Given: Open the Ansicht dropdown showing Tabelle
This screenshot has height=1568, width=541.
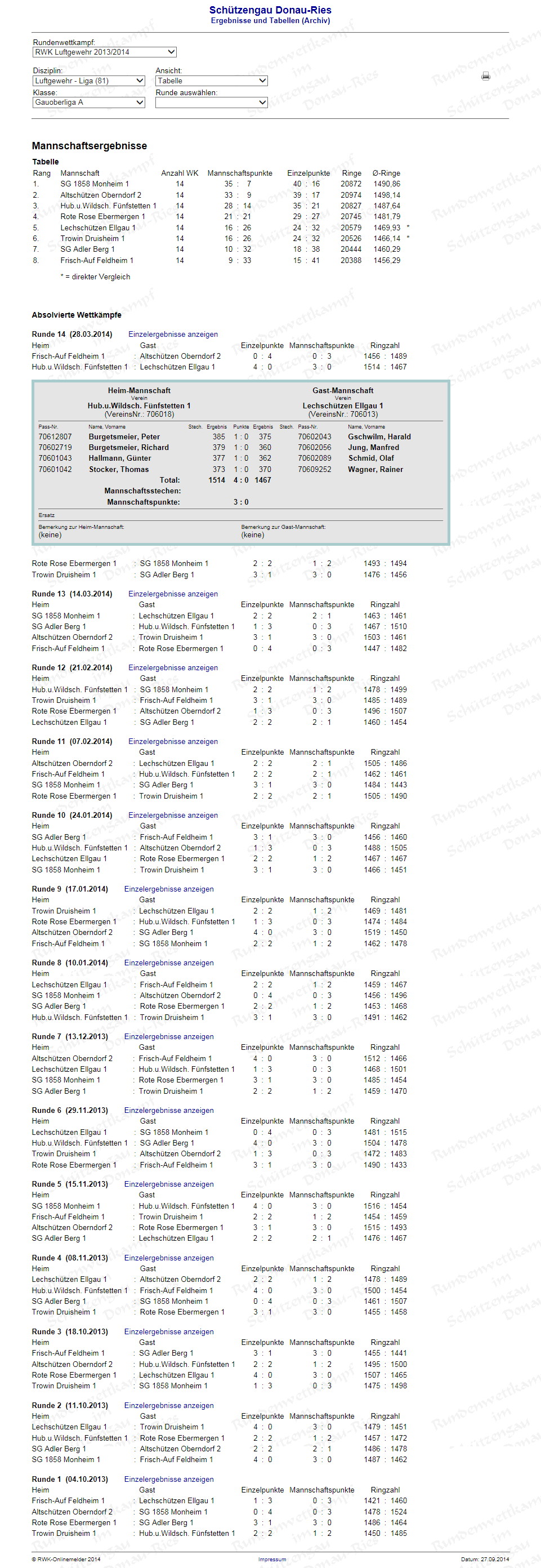Looking at the screenshot, I should (211, 81).
